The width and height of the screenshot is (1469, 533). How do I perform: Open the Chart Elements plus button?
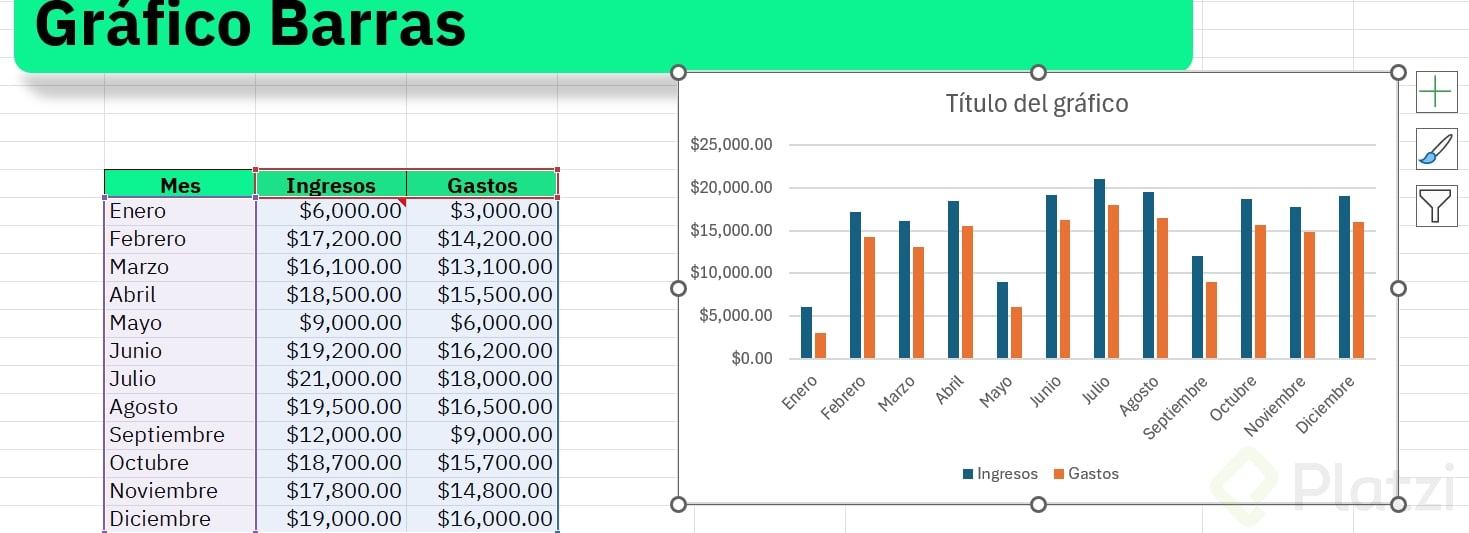1436,92
